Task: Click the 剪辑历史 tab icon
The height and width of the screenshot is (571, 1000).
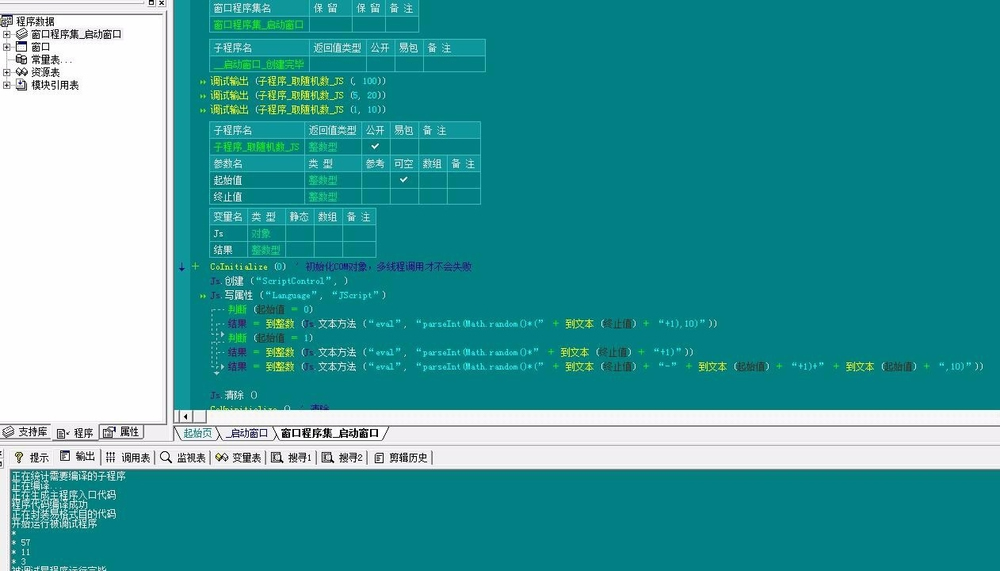Action: (x=379, y=457)
